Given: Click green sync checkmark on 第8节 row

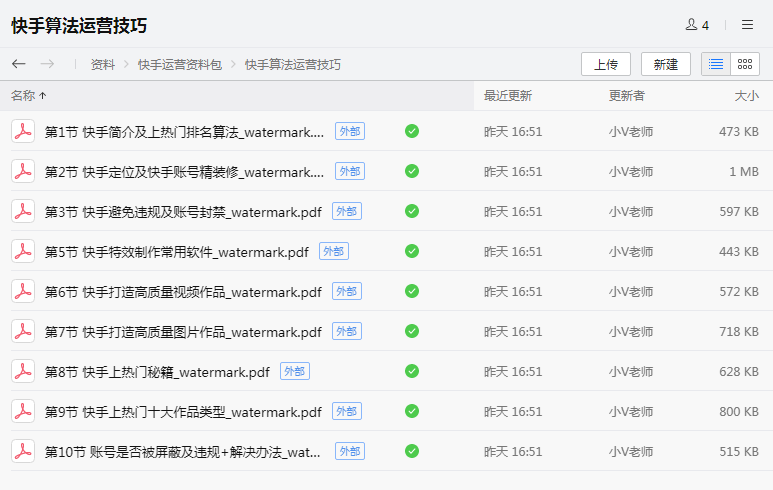Looking at the screenshot, I should tap(412, 371).
